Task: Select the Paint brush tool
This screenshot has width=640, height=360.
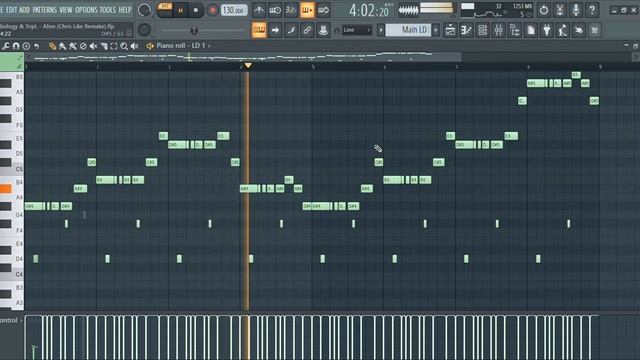Action: [x=62, y=46]
